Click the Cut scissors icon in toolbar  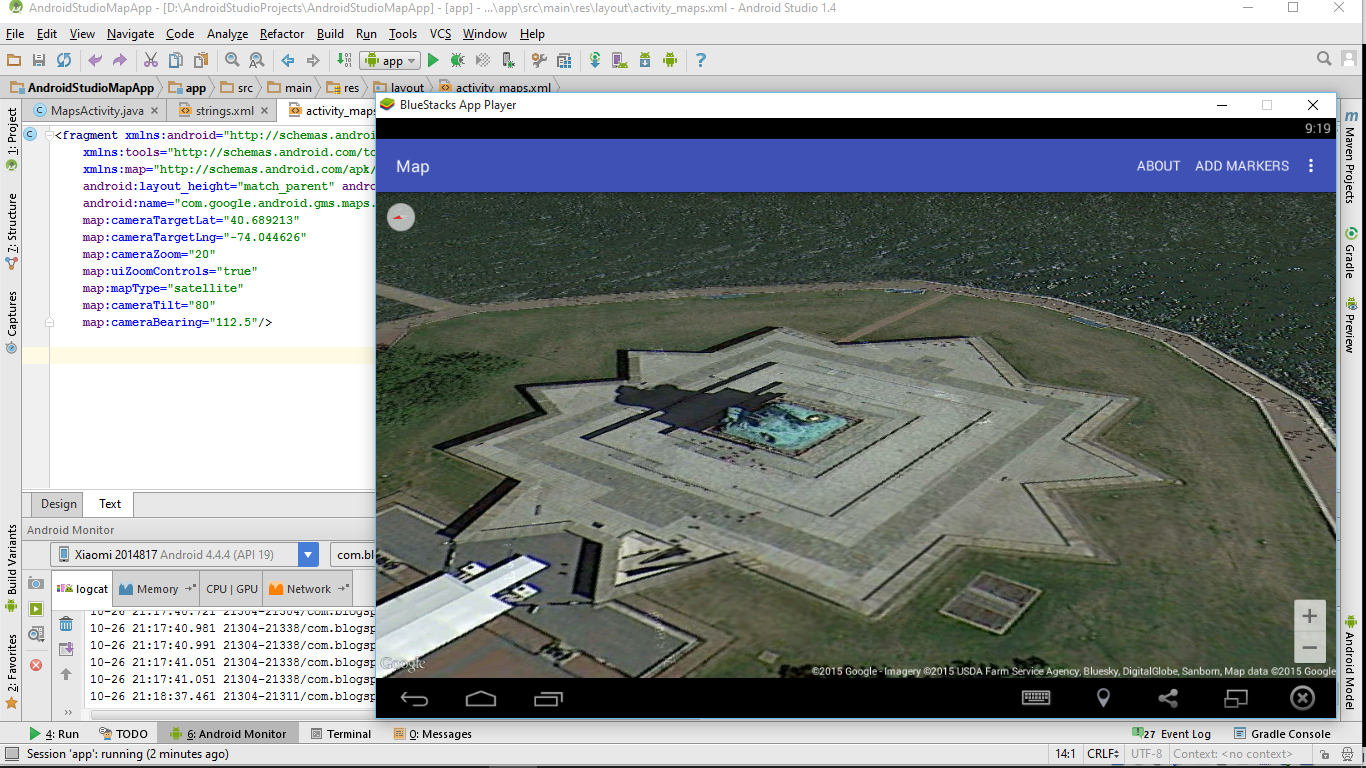tap(151, 60)
